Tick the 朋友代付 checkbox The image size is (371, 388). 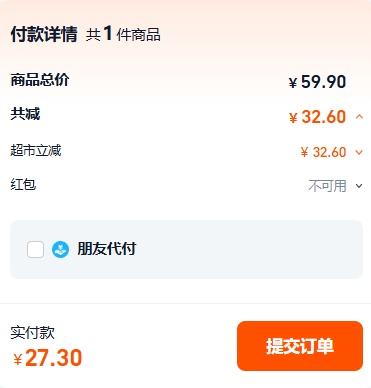pyautogui.click(x=35, y=249)
